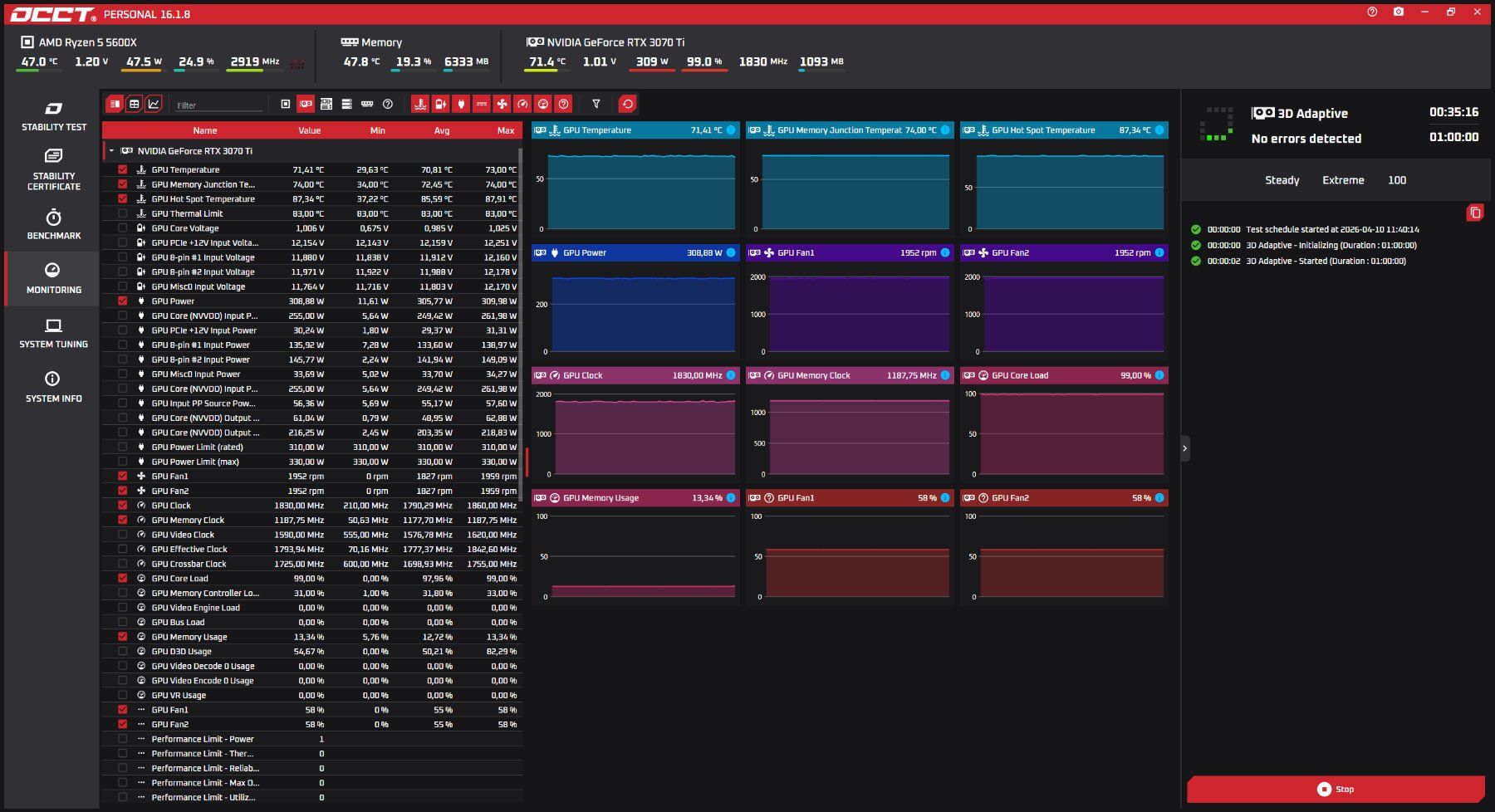
Task: Toggle the temperature sensor type filter
Action: click(420, 104)
